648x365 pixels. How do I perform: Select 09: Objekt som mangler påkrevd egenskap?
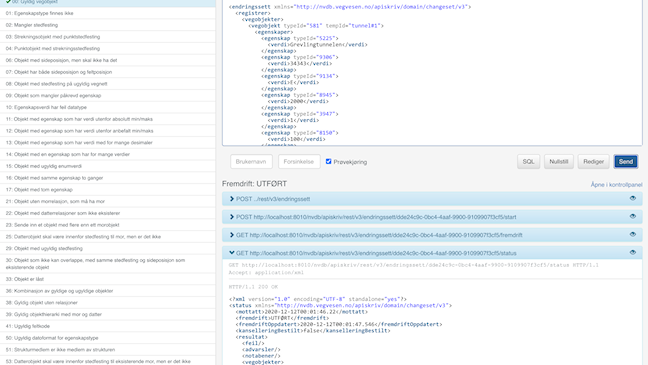(107, 95)
